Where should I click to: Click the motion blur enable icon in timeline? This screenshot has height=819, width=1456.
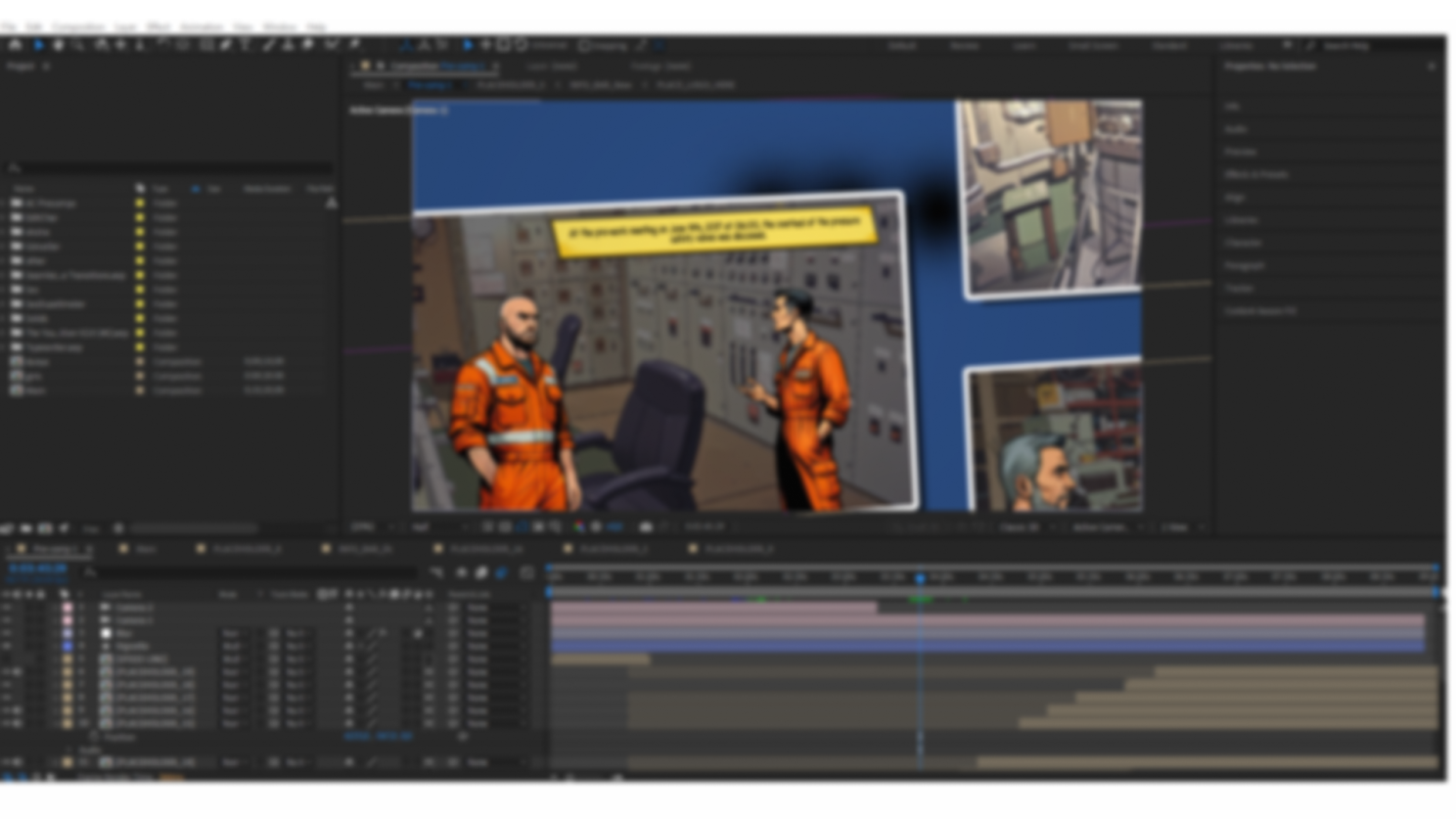coord(501,572)
